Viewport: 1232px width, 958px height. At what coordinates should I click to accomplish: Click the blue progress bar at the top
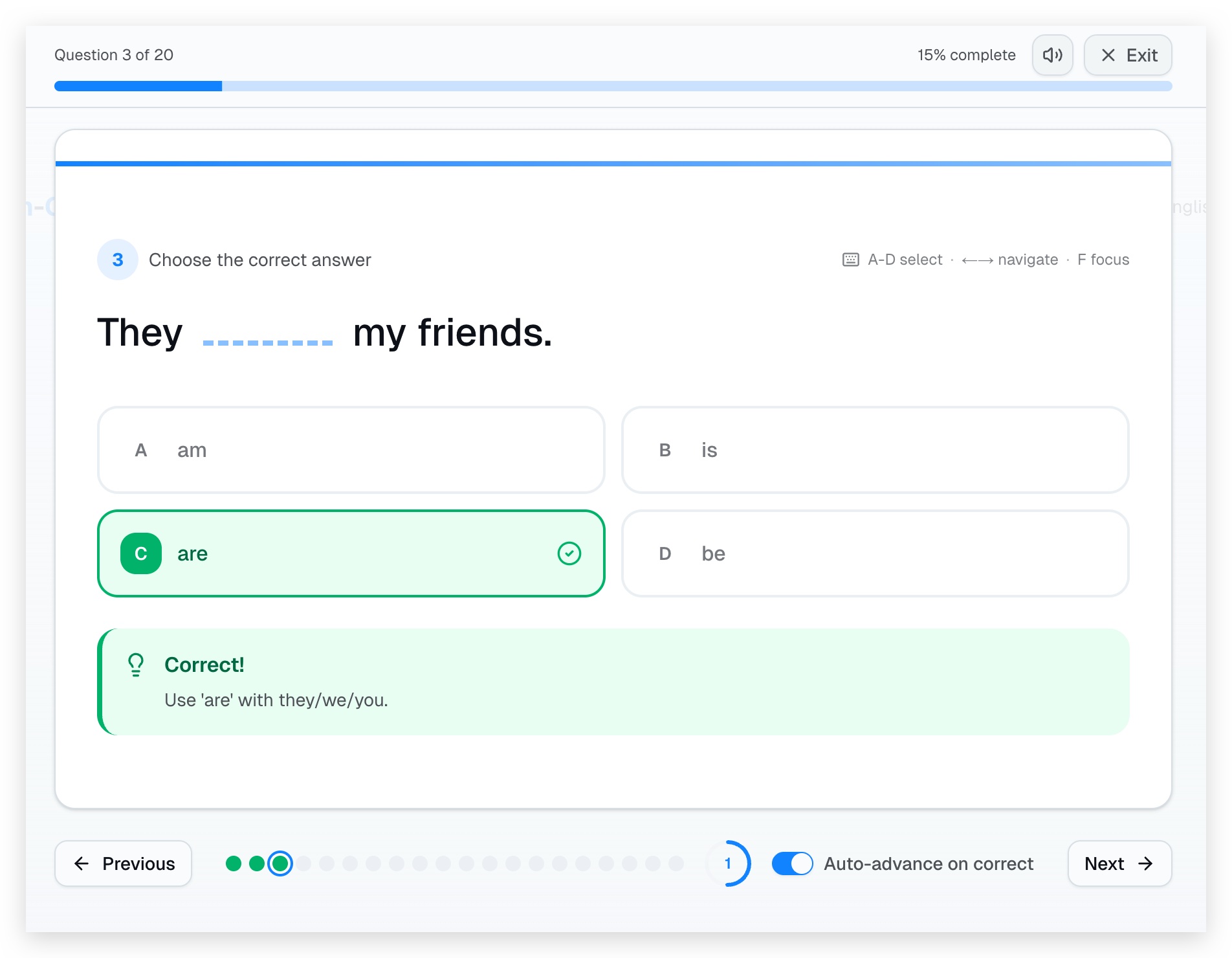pyautogui.click(x=137, y=85)
